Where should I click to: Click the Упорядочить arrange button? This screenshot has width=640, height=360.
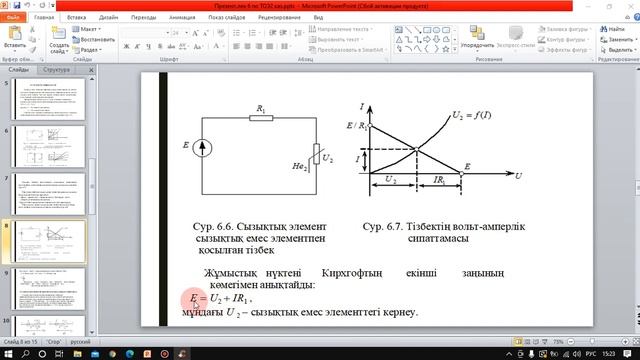tap(477, 37)
